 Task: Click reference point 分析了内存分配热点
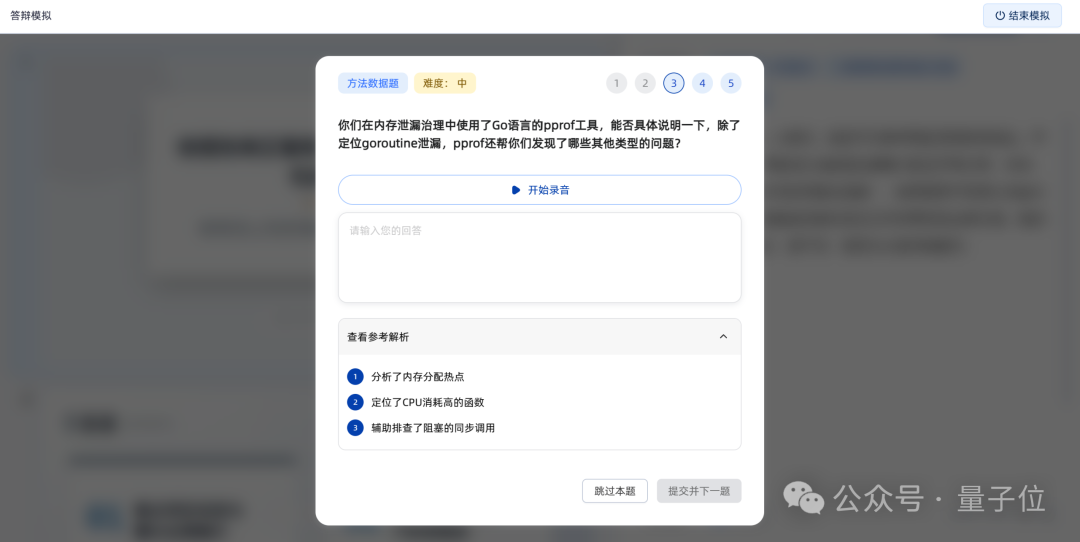(x=417, y=377)
